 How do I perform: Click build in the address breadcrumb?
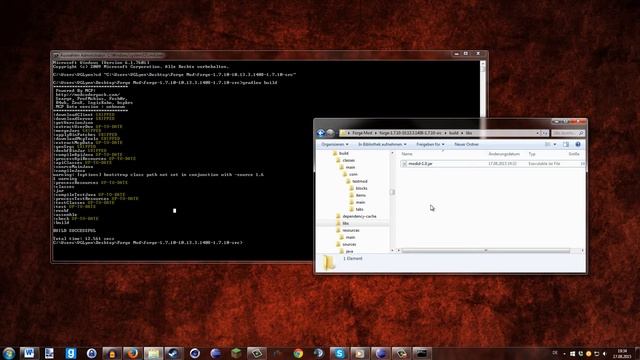coord(453,133)
